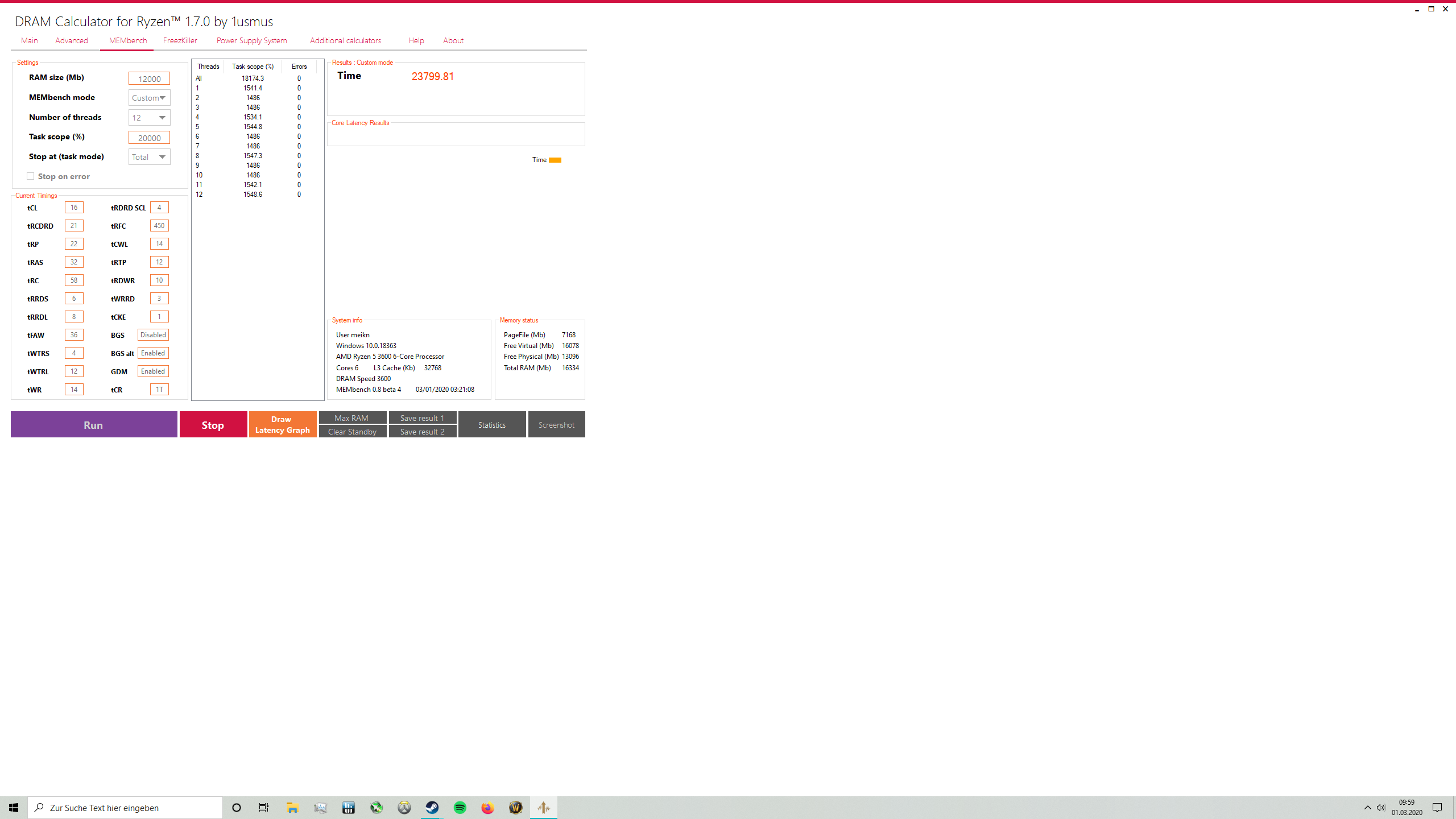Open the FreezKiller tab
This screenshot has width=1456, height=819.
[180, 40]
